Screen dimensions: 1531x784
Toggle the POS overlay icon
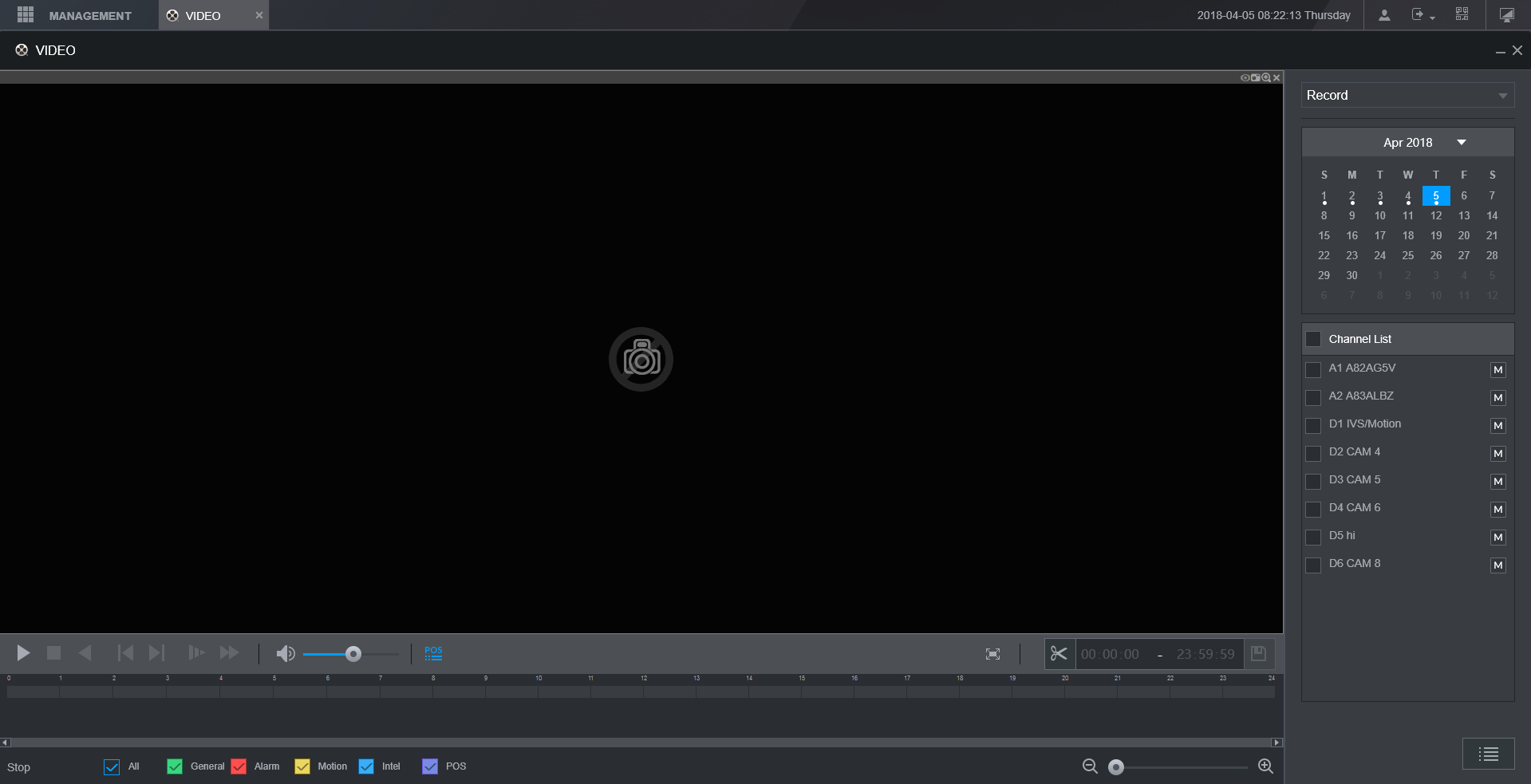(x=433, y=653)
